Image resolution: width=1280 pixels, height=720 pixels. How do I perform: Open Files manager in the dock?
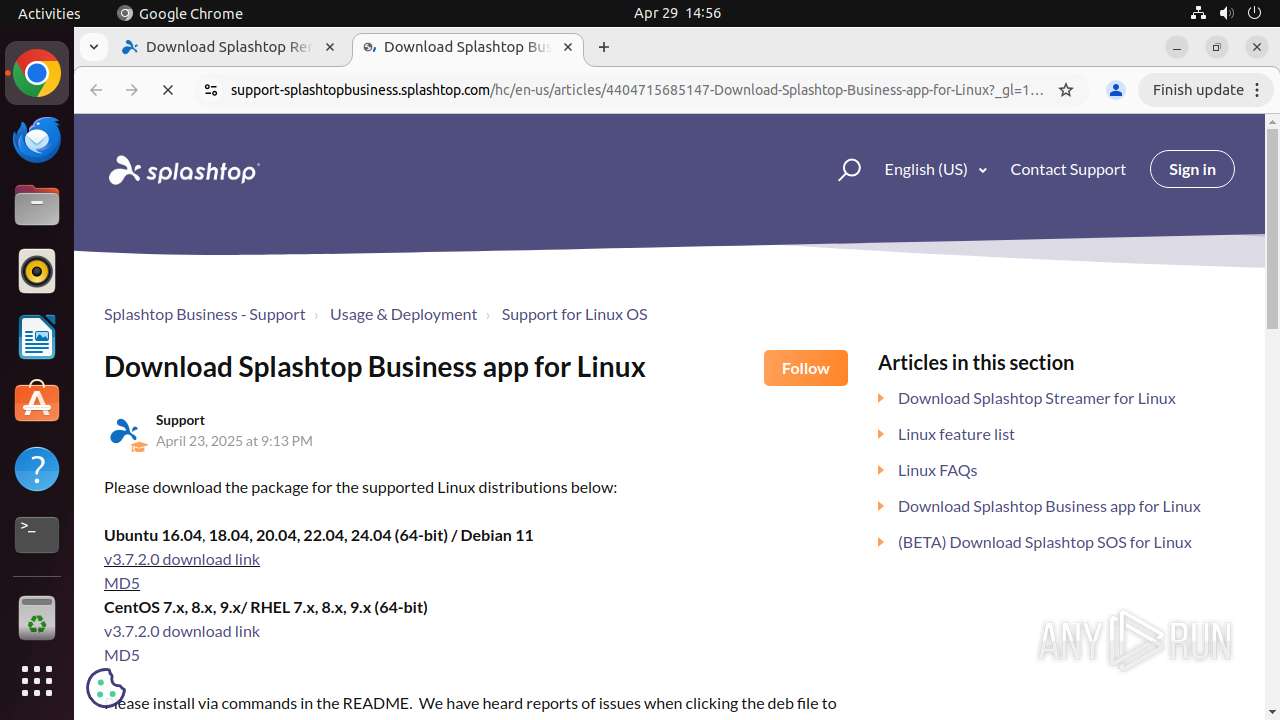(x=37, y=206)
